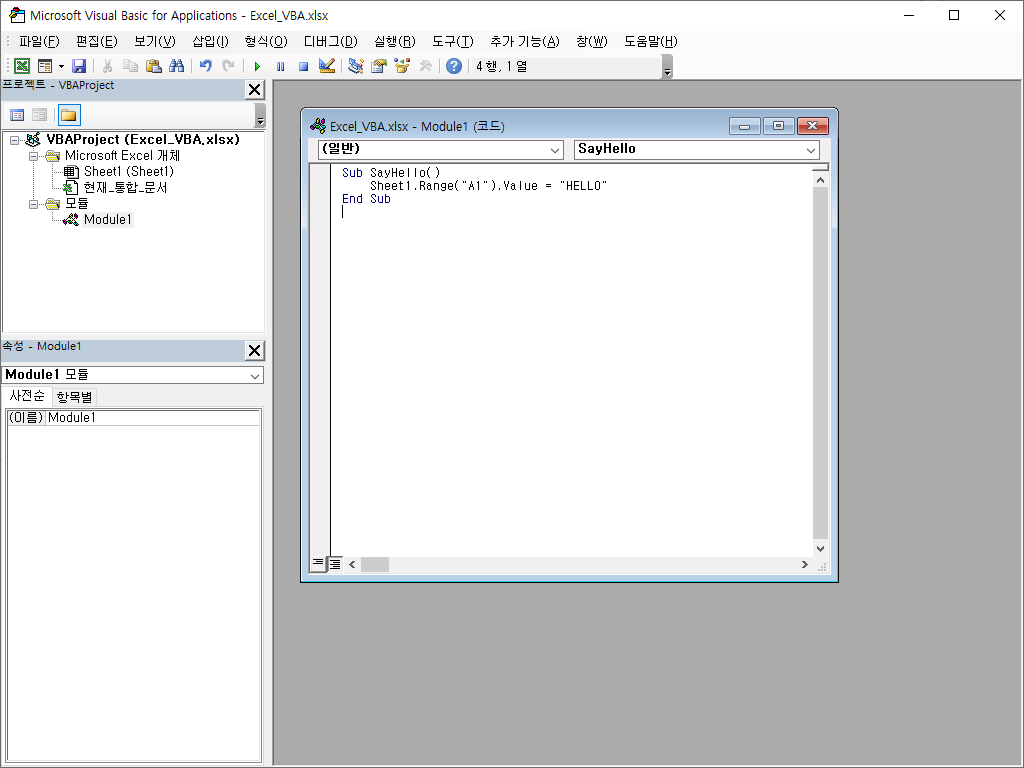
Task: Undo the last action
Action: pyautogui.click(x=206, y=66)
